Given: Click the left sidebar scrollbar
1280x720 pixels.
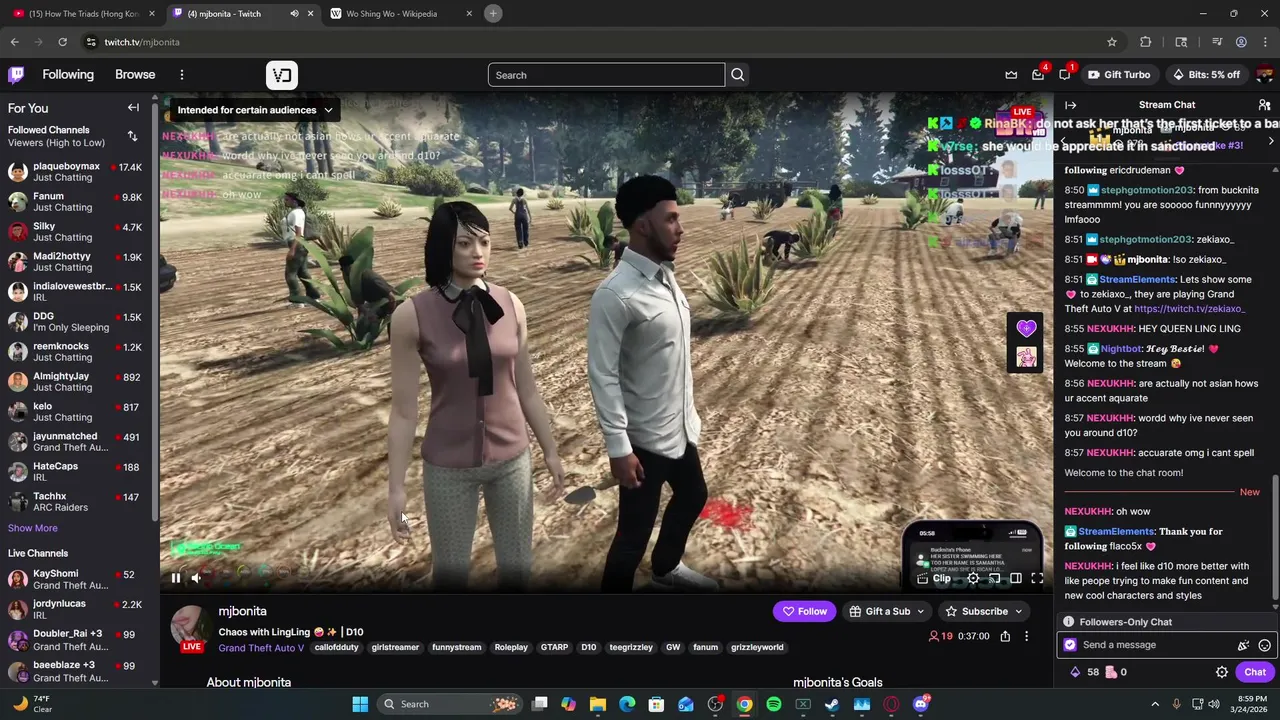Looking at the screenshot, I should pyautogui.click(x=154, y=310).
